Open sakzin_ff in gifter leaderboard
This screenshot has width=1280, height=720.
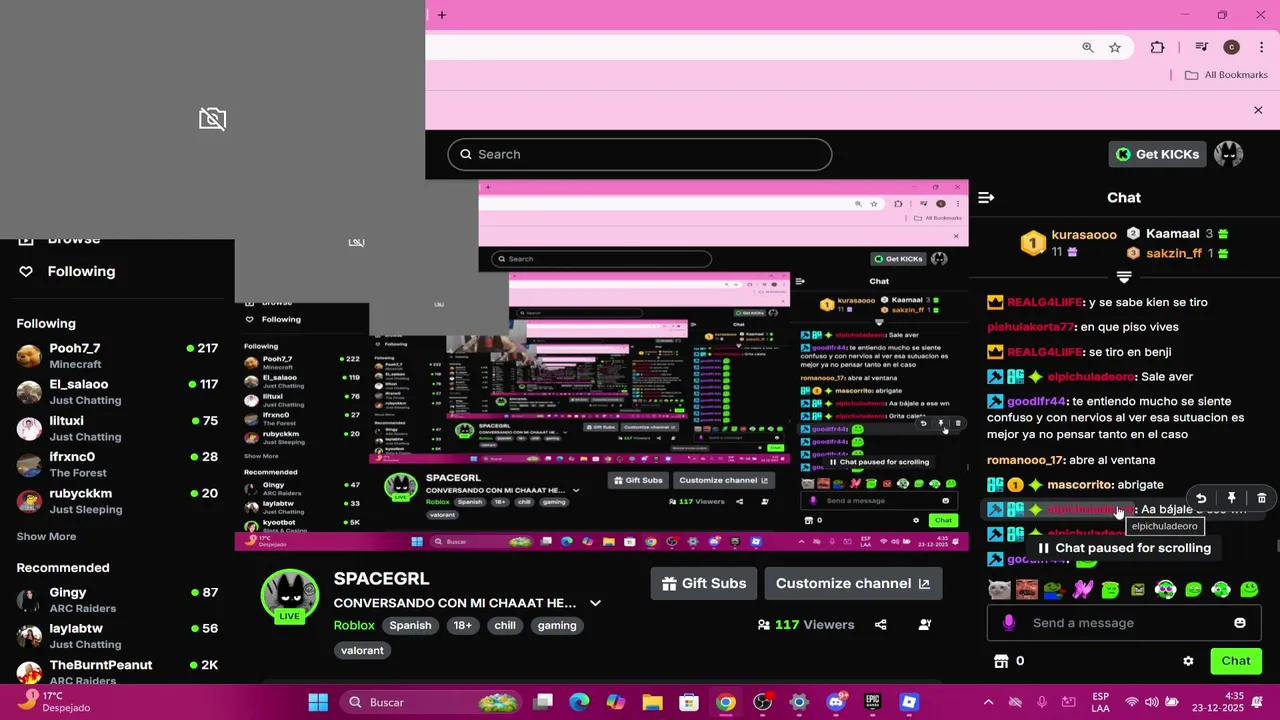coord(1174,253)
